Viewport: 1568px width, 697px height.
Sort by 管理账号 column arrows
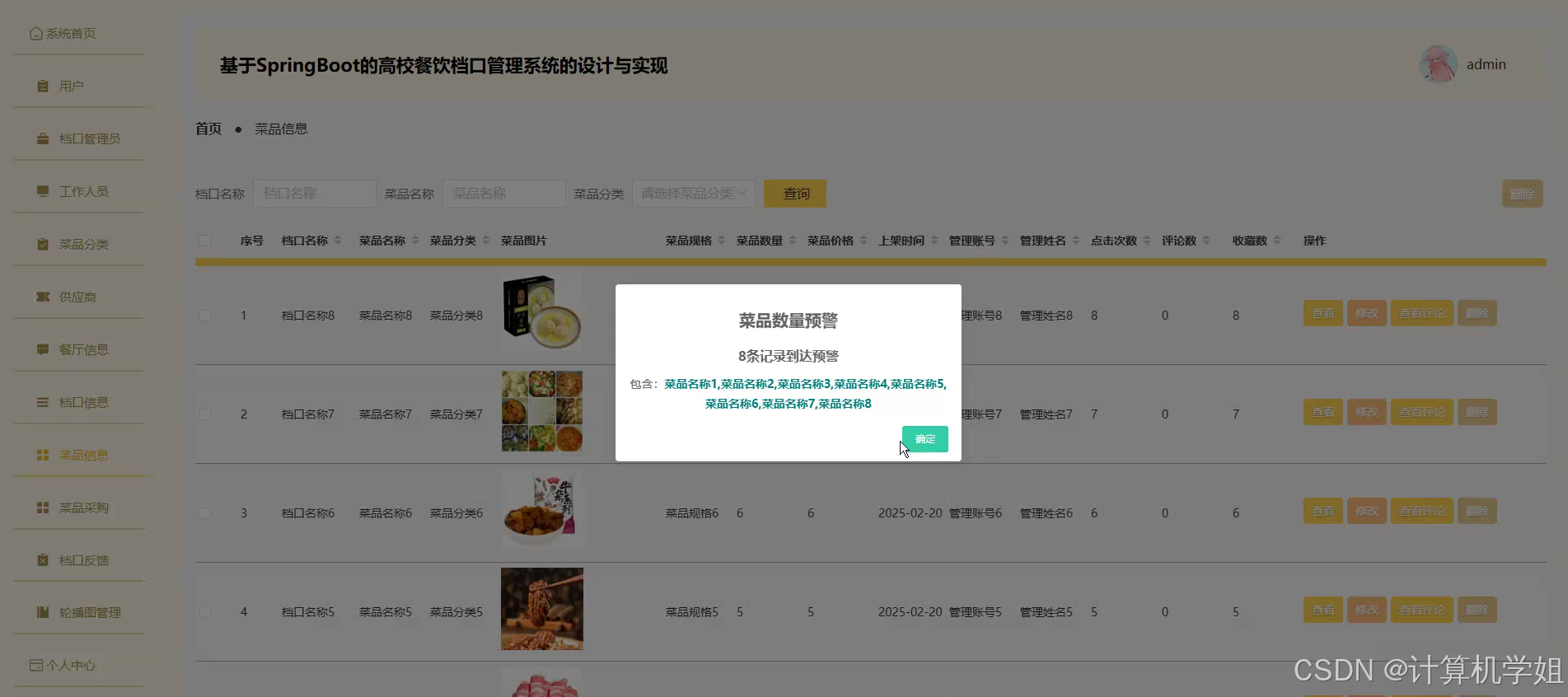(1005, 241)
